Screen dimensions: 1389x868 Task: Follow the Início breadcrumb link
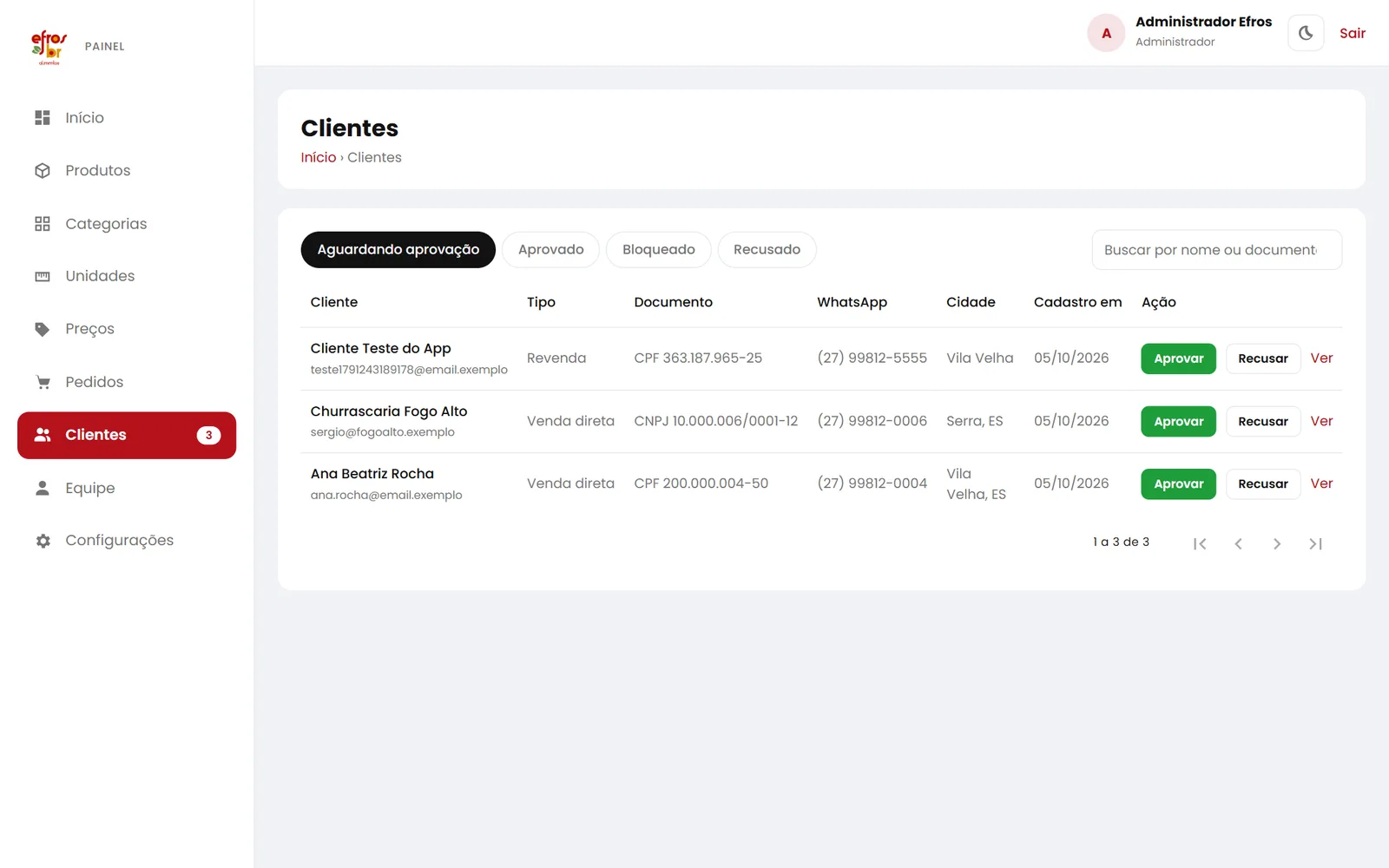click(319, 157)
